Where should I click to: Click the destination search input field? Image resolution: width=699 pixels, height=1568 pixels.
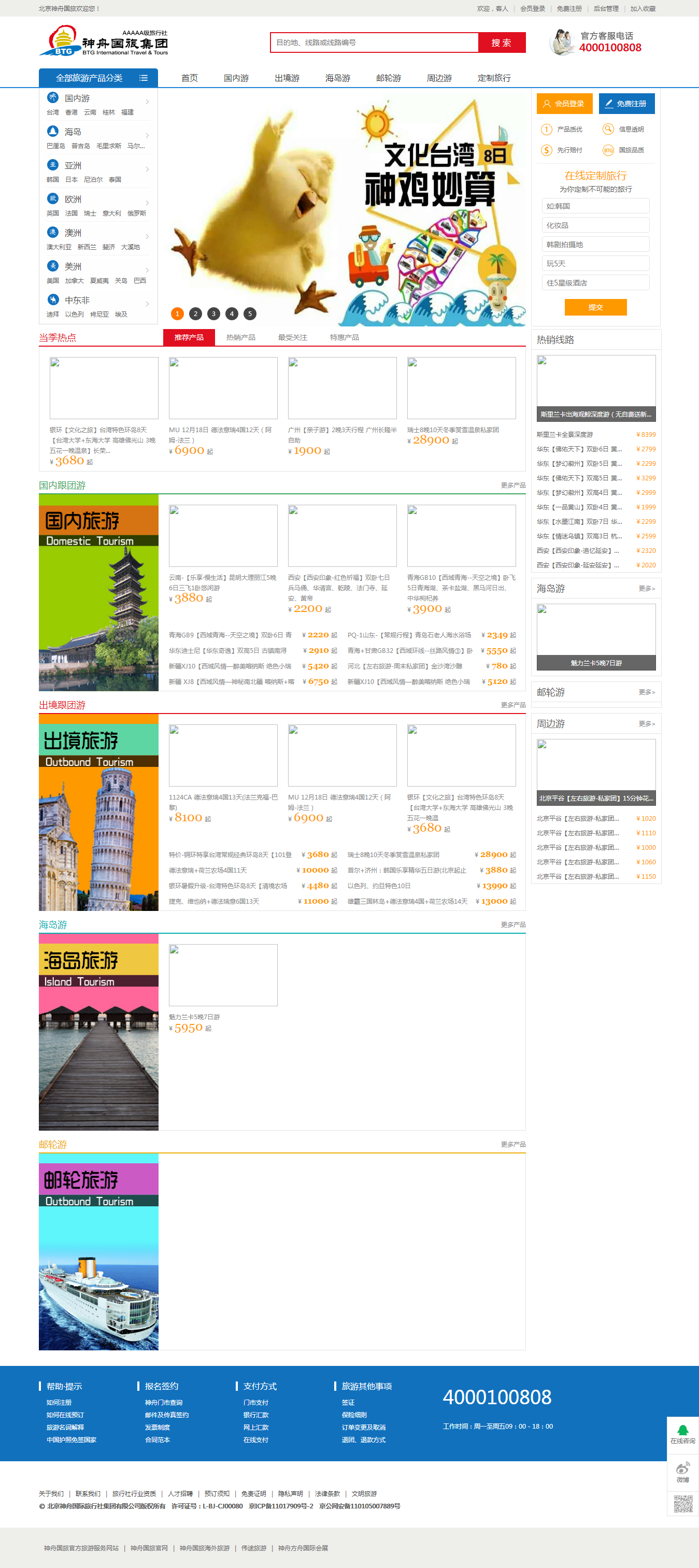[374, 42]
